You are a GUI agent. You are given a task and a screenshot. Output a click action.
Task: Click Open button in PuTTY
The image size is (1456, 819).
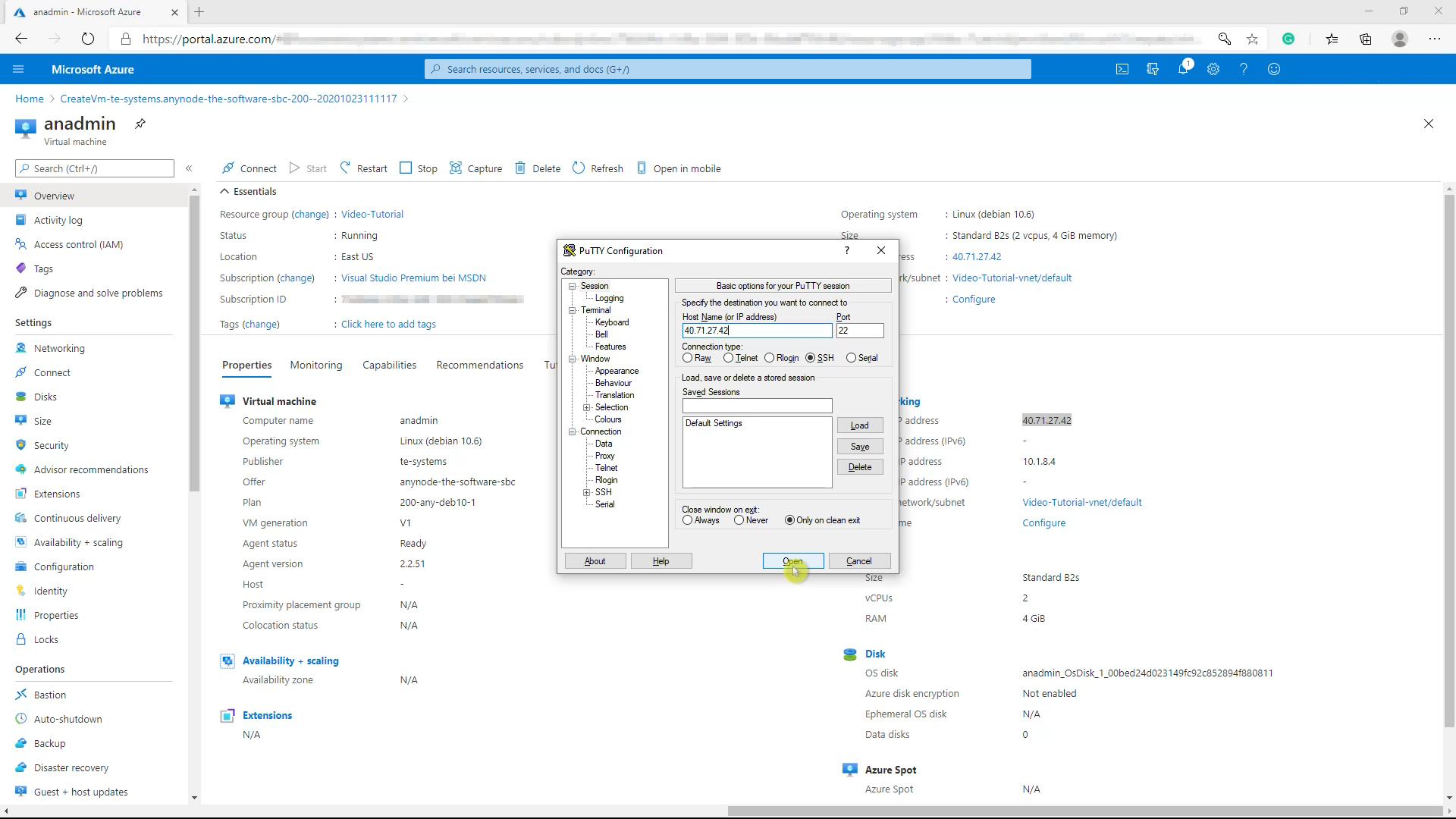pyautogui.click(x=792, y=561)
